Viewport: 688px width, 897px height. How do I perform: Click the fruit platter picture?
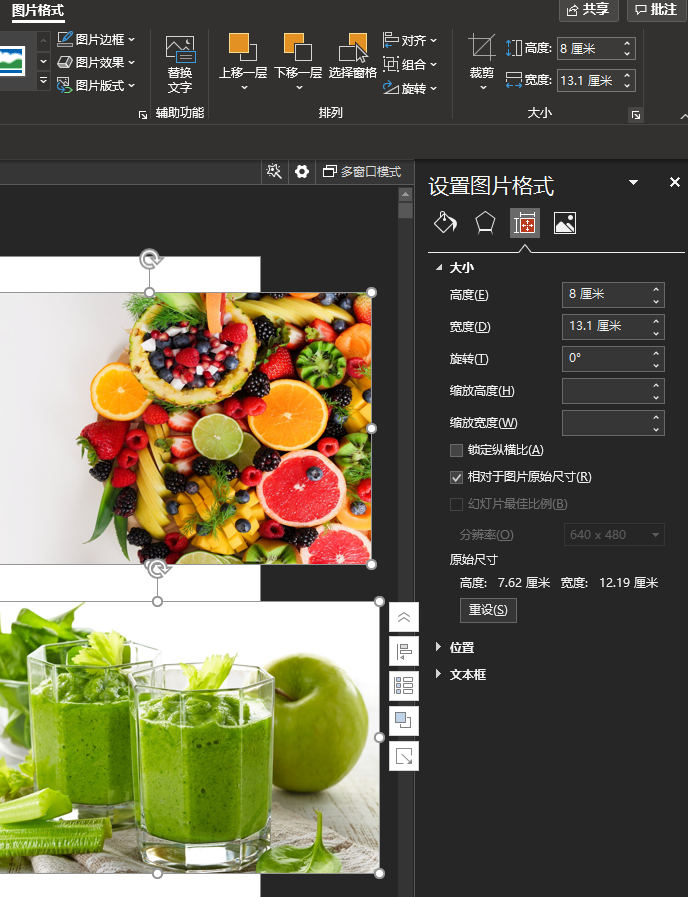pos(186,428)
